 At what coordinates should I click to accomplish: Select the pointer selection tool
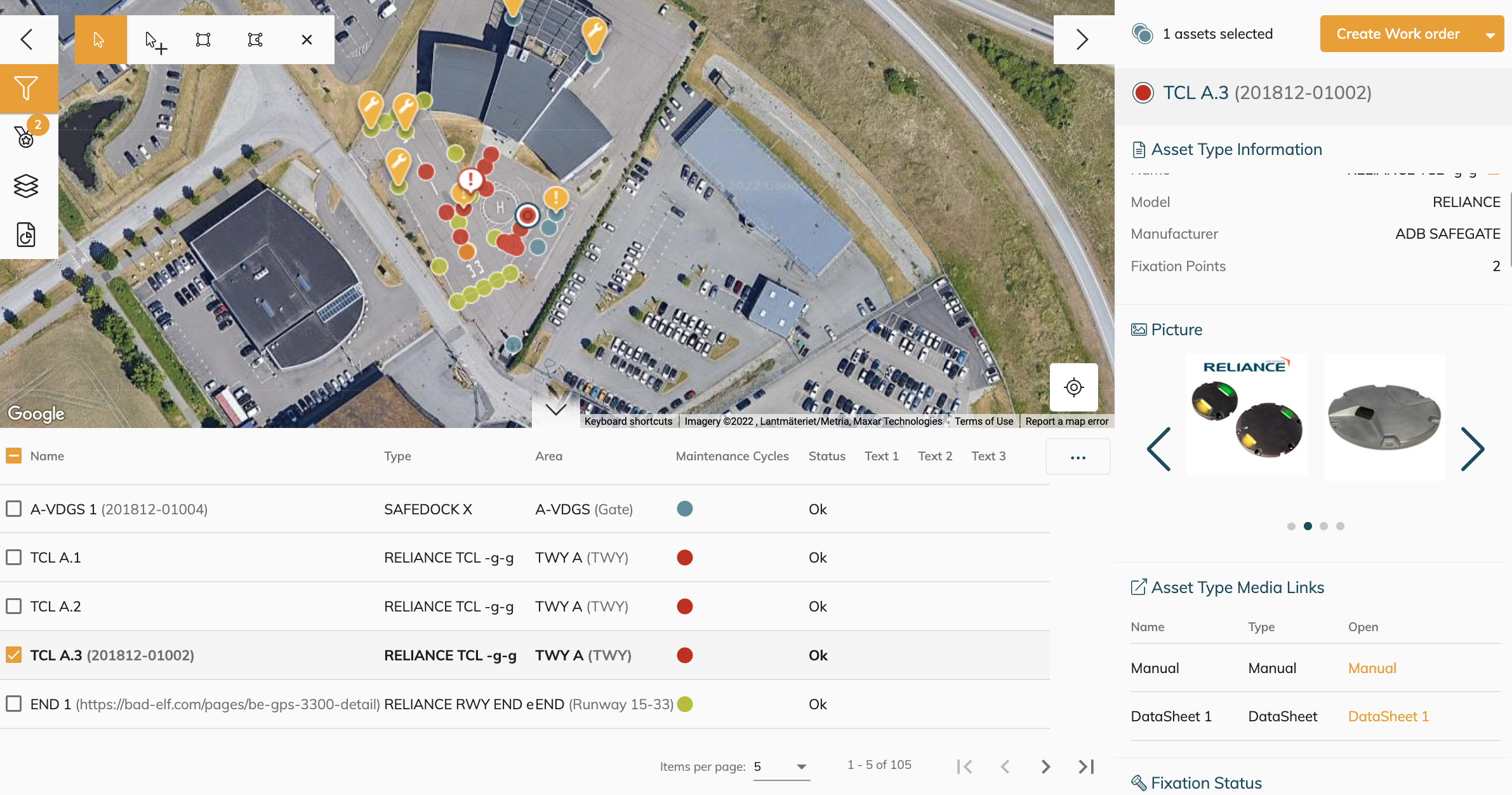(x=100, y=40)
